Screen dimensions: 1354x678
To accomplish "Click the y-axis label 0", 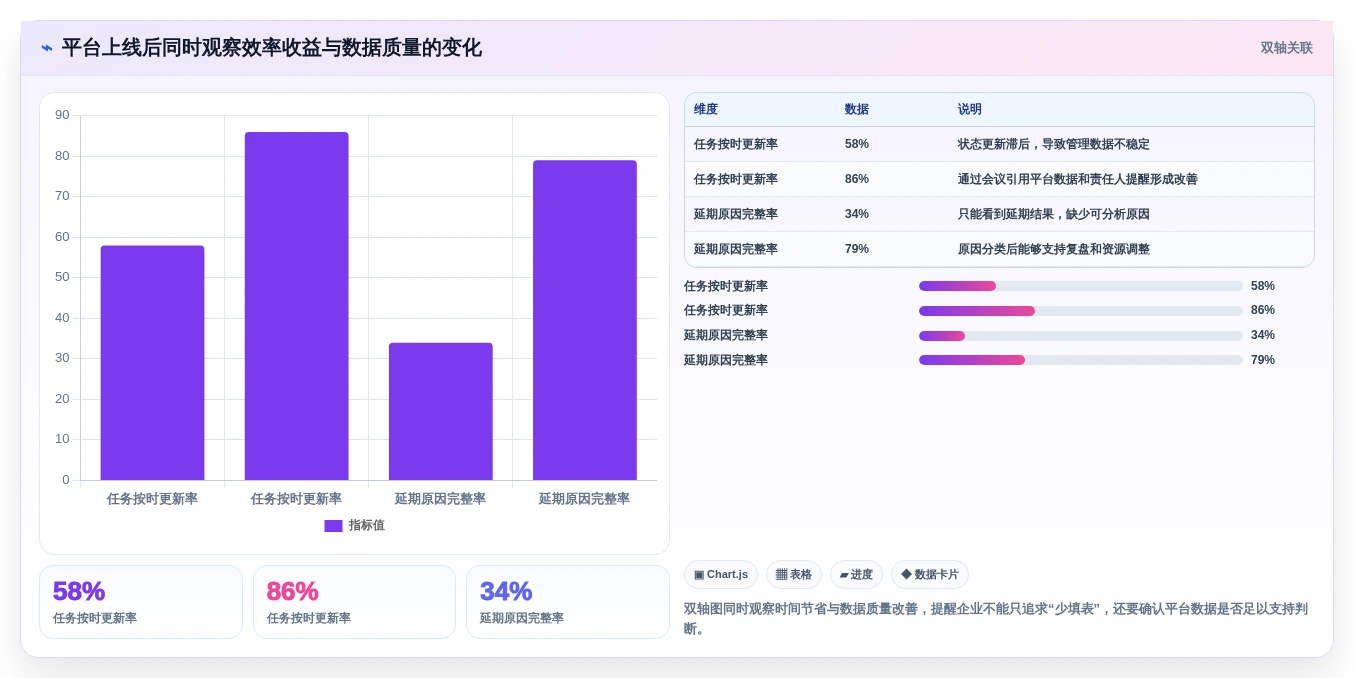I will (66, 480).
